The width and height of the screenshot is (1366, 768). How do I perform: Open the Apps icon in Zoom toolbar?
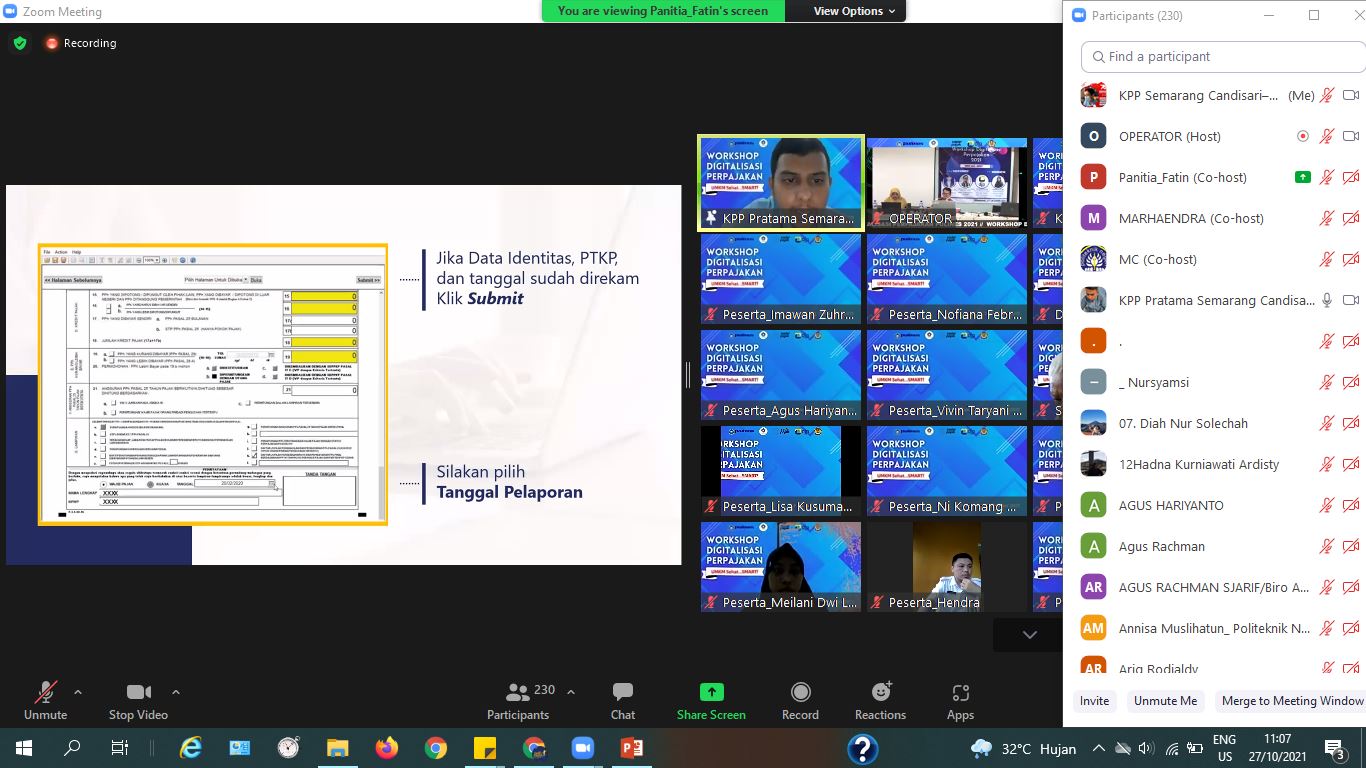(x=960, y=701)
